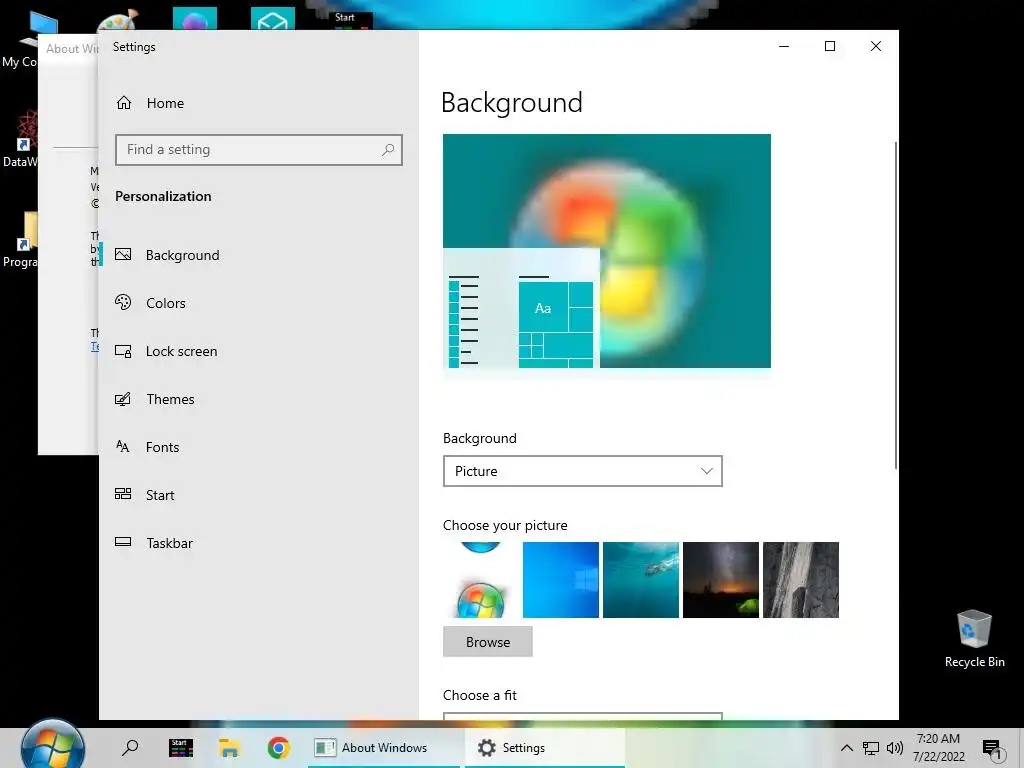Click the Start tiles icon in sidebar
This screenshot has height=768, width=1024.
(123, 494)
